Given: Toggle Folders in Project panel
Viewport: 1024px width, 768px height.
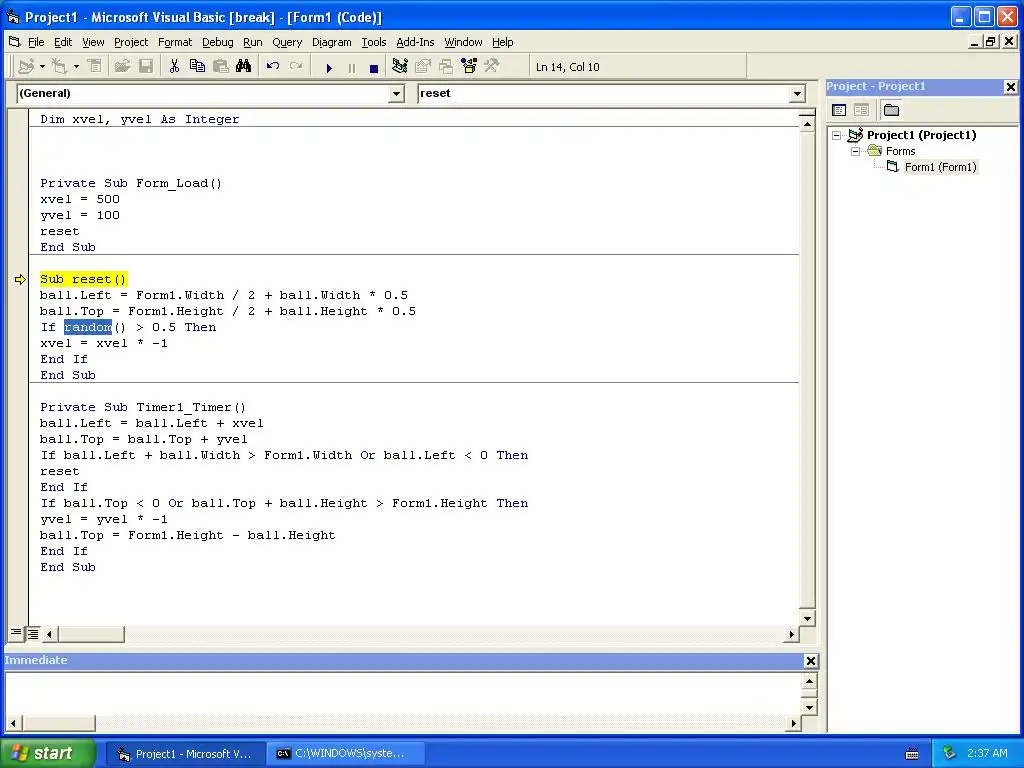Looking at the screenshot, I should click(891, 110).
